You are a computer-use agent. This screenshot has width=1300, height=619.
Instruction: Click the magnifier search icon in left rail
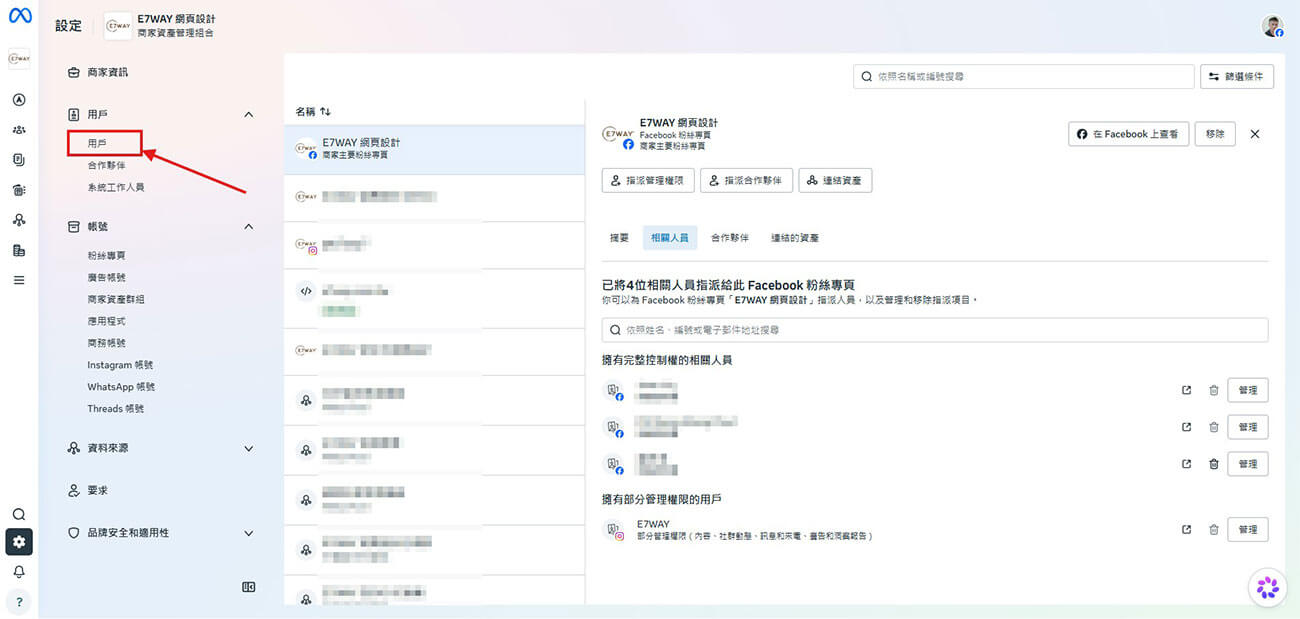click(x=19, y=514)
